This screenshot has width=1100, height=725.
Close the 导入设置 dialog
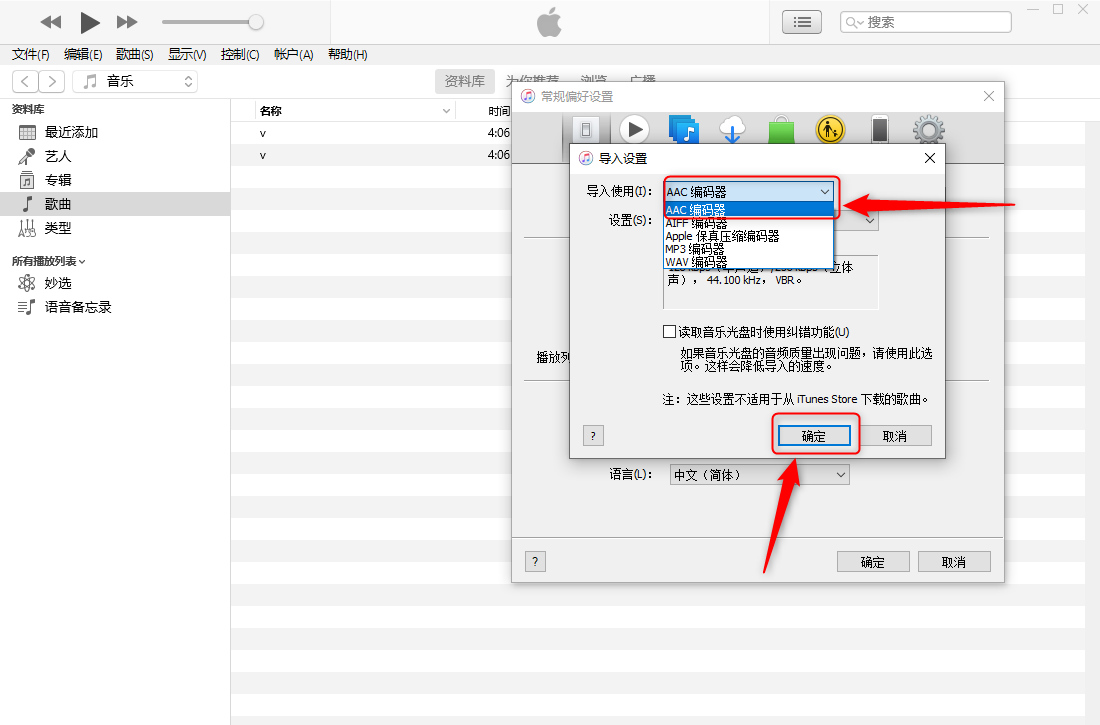pos(930,159)
